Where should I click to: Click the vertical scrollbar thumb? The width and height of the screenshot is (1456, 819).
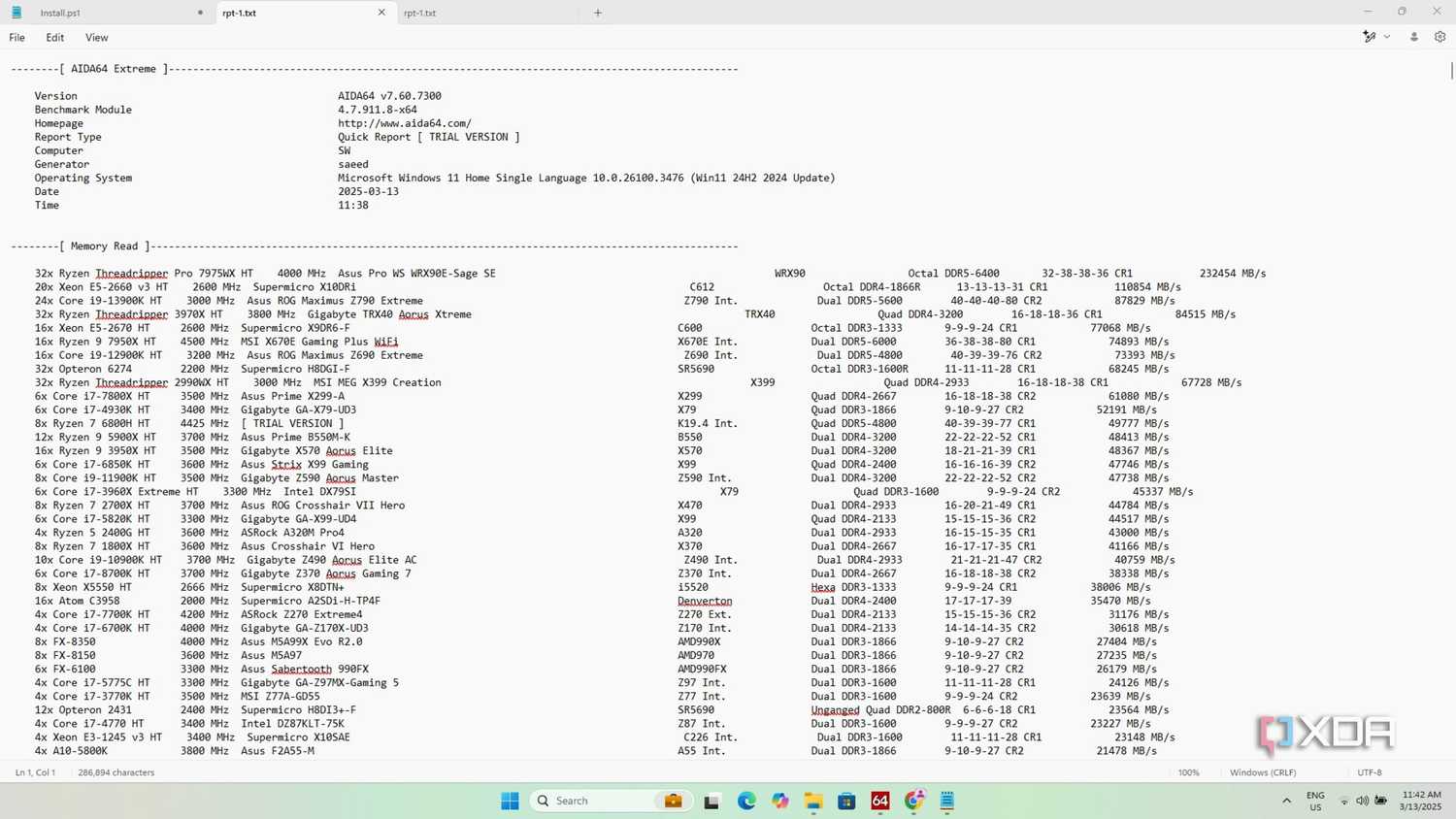click(x=1451, y=71)
